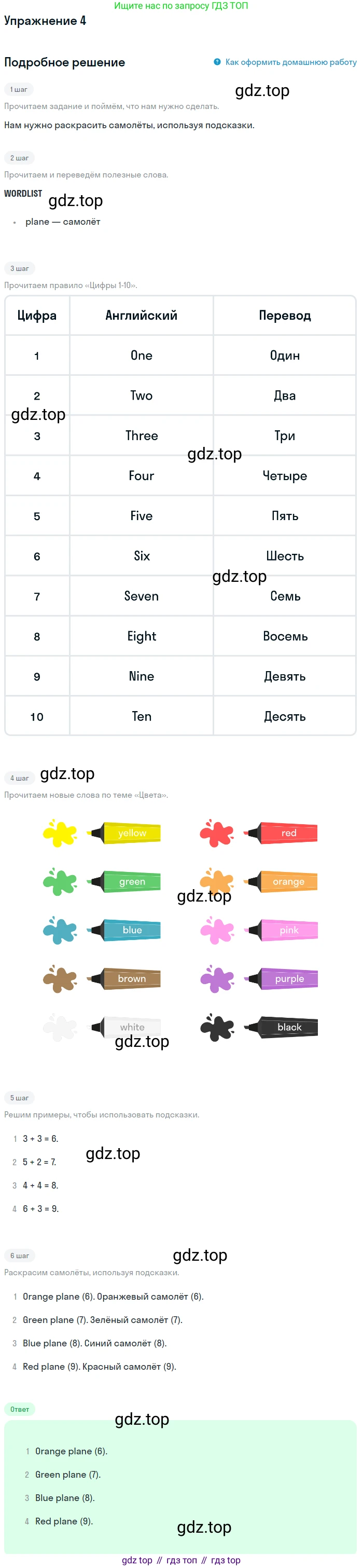Click the green answer label badge
This screenshot has height=1568, width=363.
[20, 1410]
